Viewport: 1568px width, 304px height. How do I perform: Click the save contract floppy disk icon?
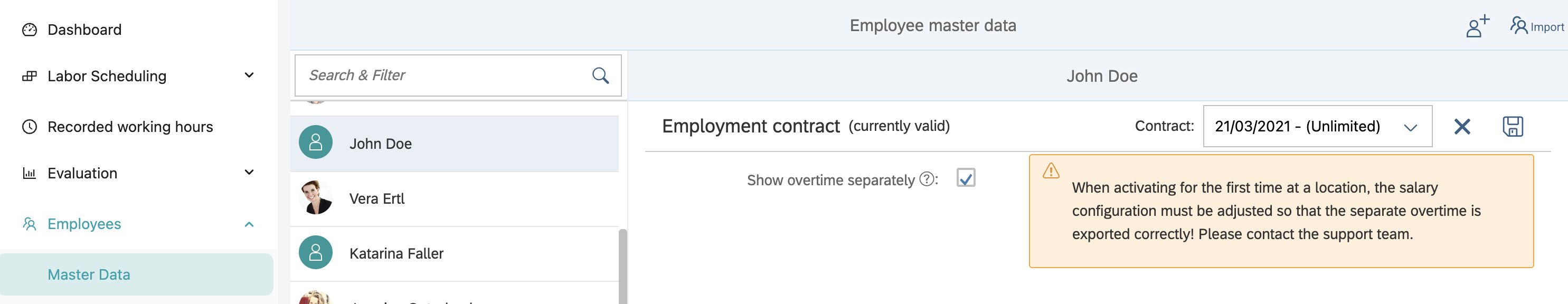[1512, 127]
